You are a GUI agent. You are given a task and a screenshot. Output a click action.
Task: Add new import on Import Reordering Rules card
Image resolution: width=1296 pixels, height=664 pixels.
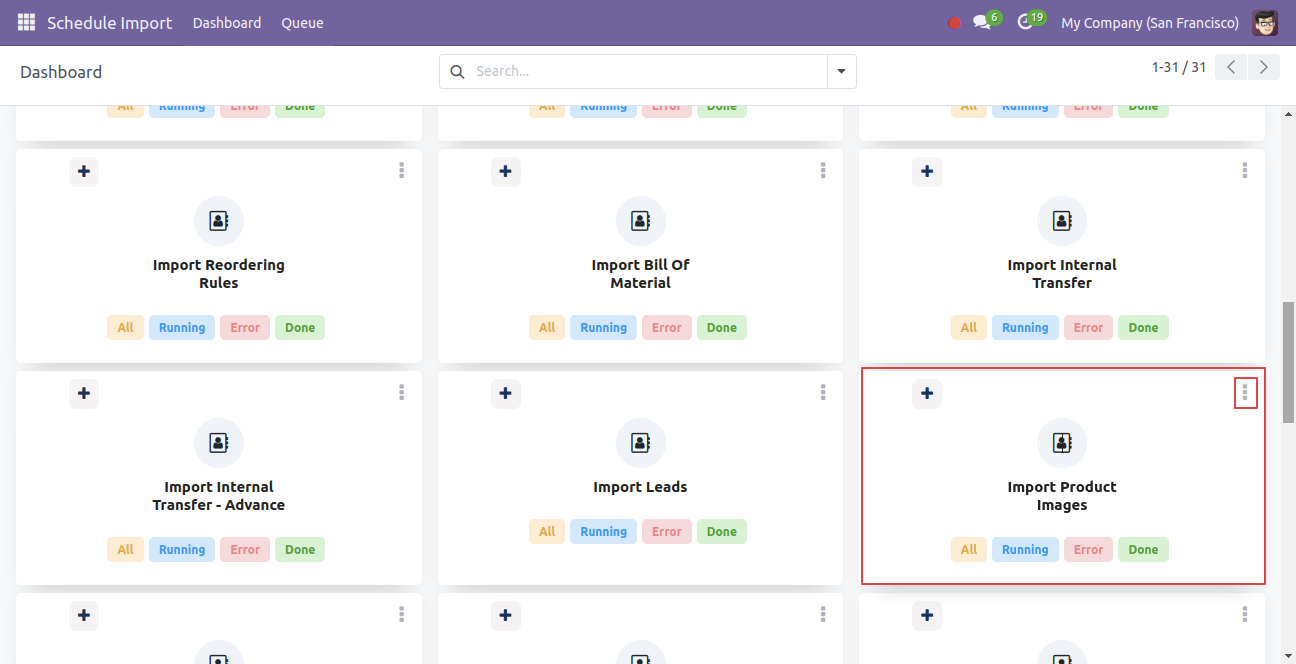pyautogui.click(x=84, y=172)
